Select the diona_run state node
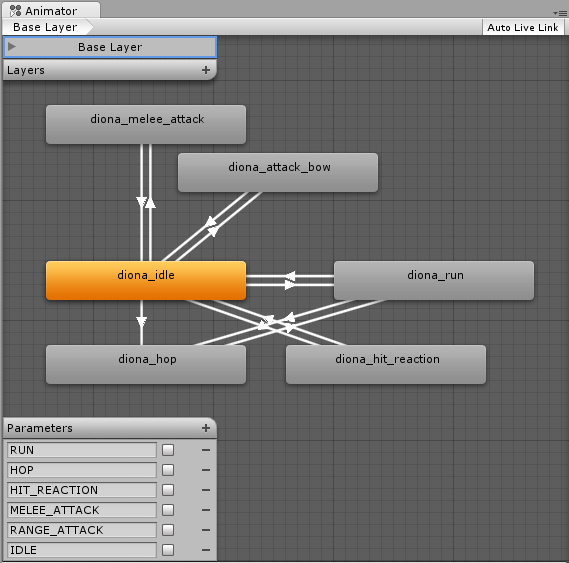The image size is (569, 563). 434,281
